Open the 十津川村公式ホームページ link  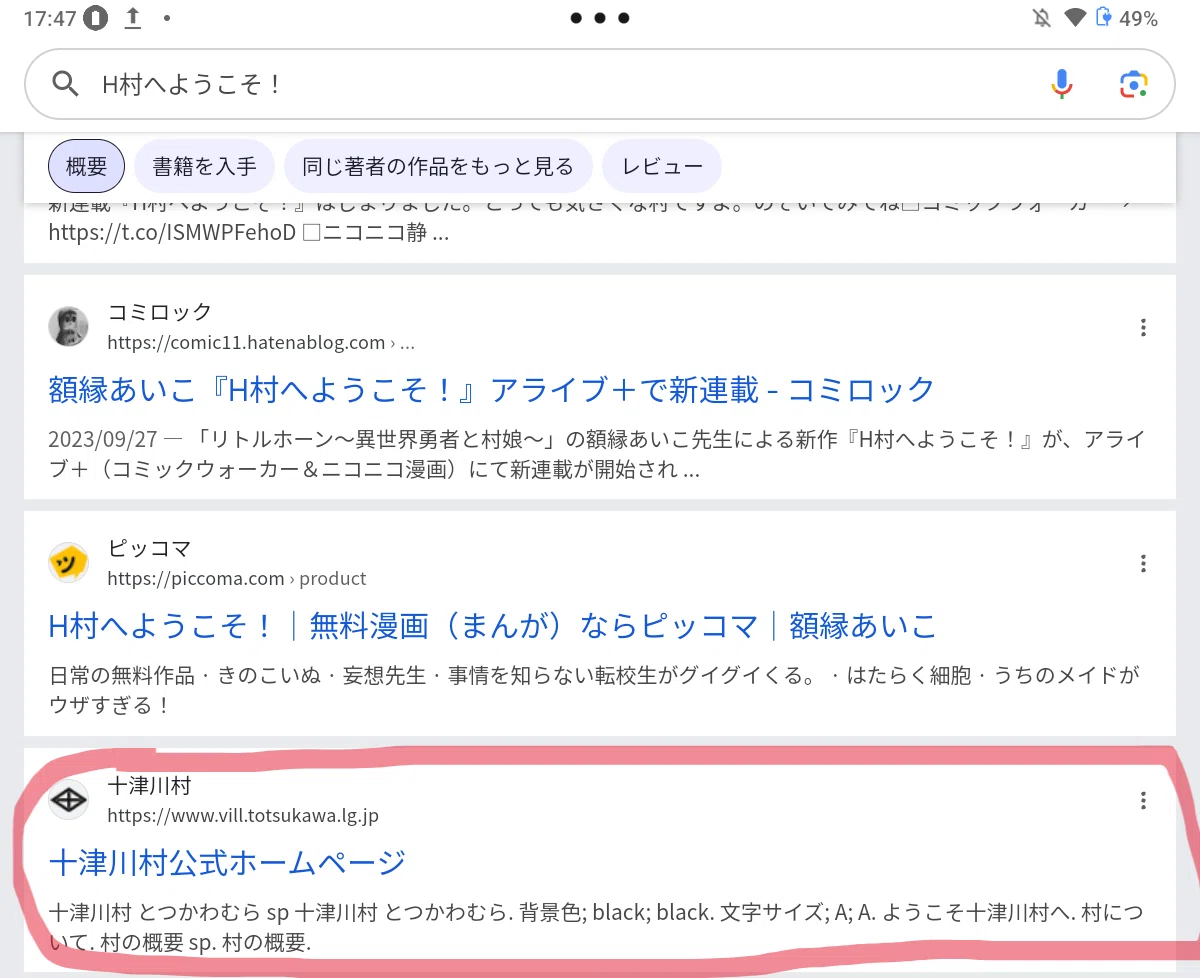pos(227,862)
